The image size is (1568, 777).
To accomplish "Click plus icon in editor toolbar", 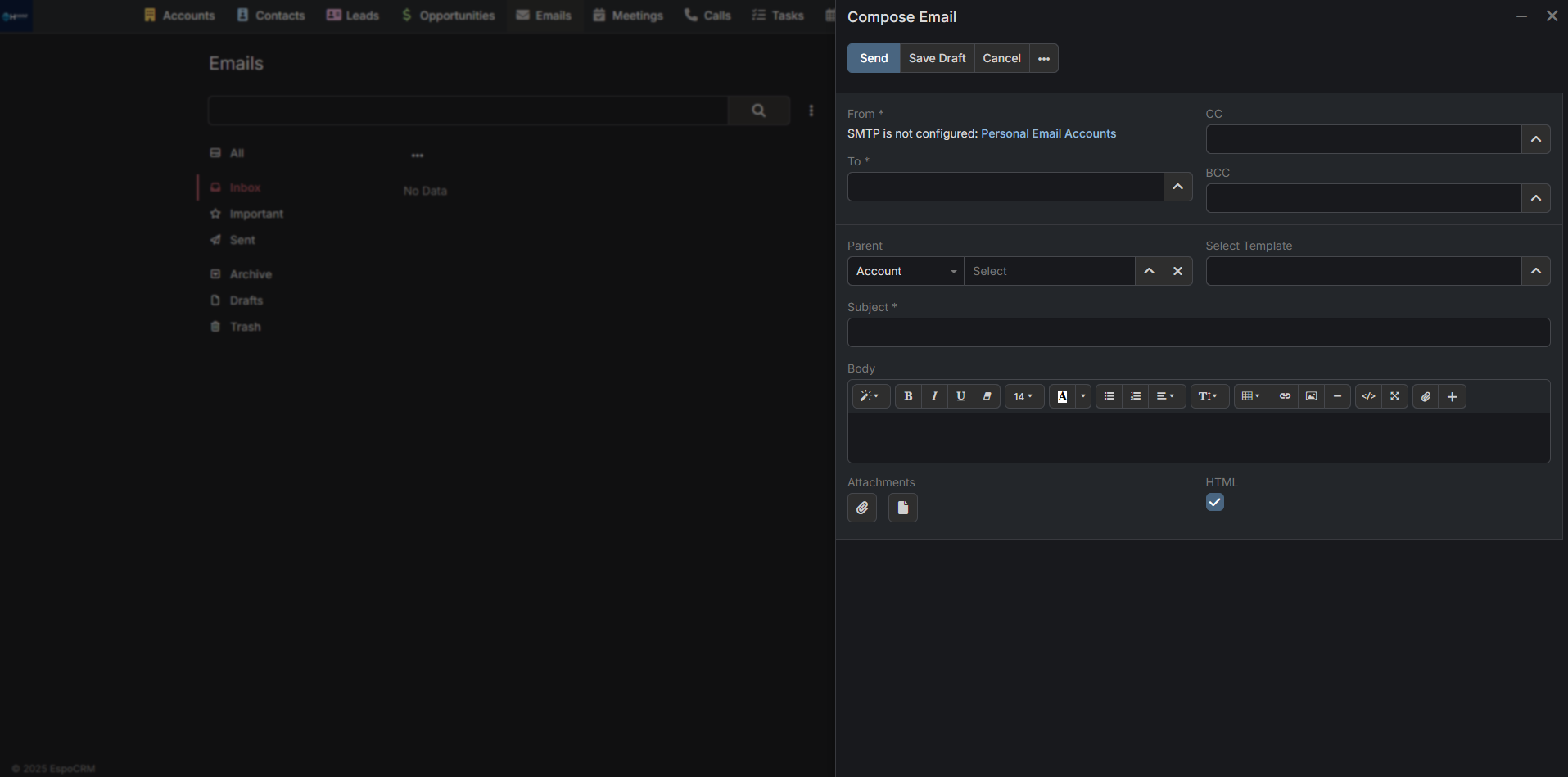I will (x=1453, y=396).
